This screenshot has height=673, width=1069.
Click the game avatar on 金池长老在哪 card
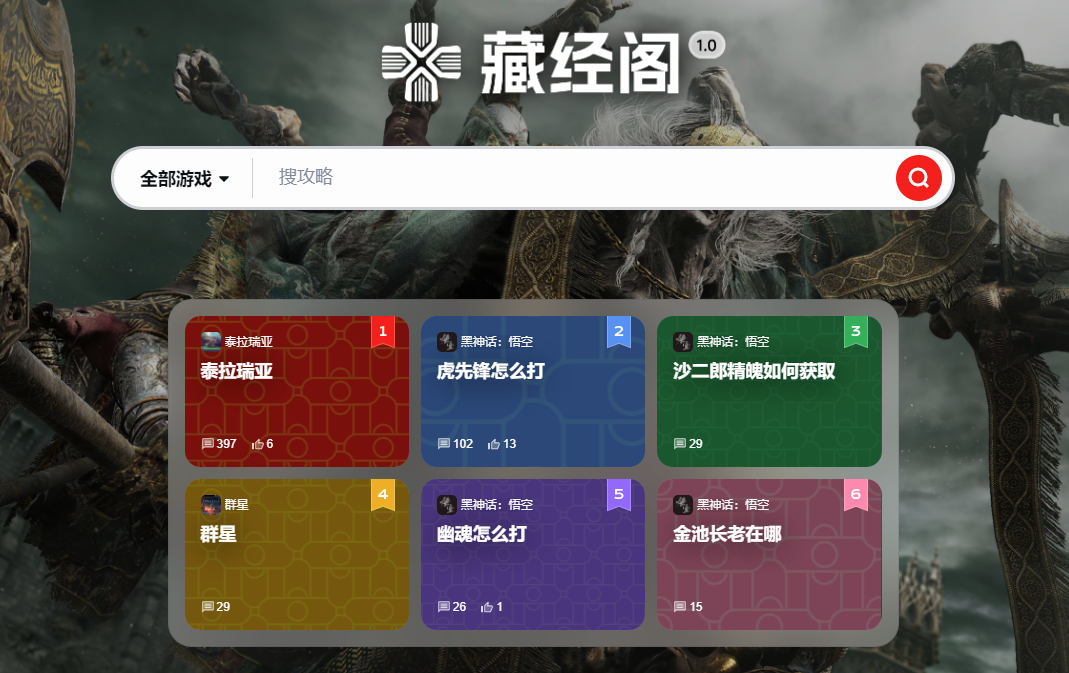click(x=682, y=504)
